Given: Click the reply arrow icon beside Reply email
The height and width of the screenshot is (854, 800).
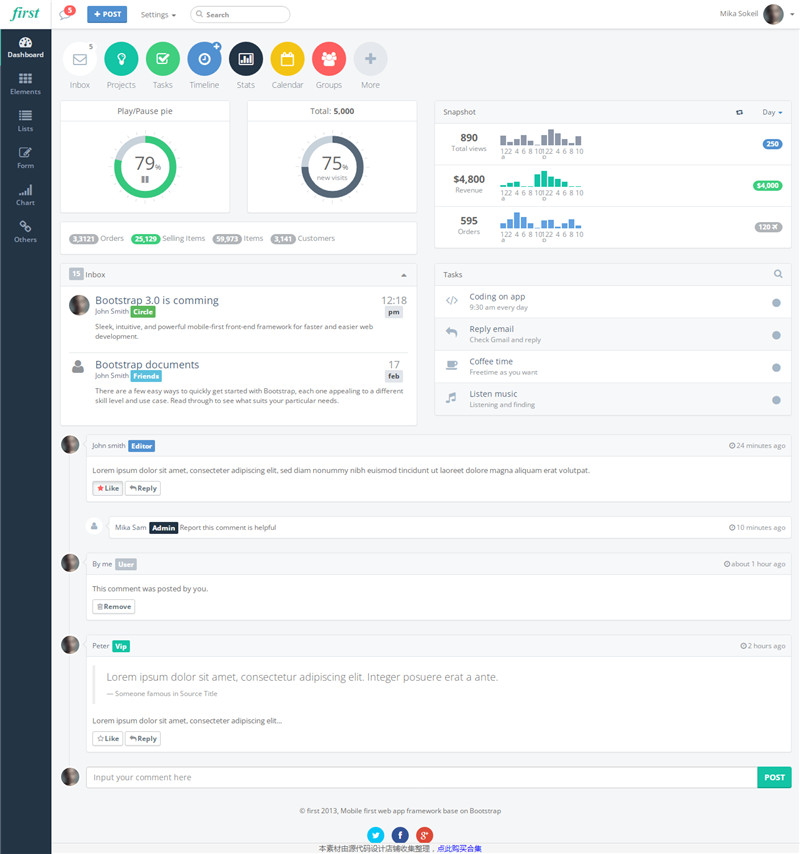Looking at the screenshot, I should pos(451,332).
